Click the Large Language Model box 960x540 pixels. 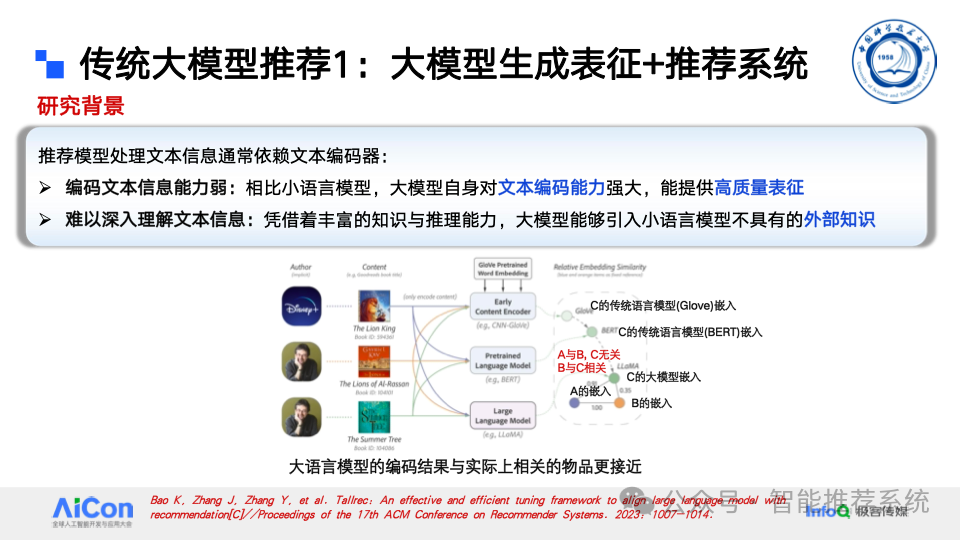tap(503, 416)
